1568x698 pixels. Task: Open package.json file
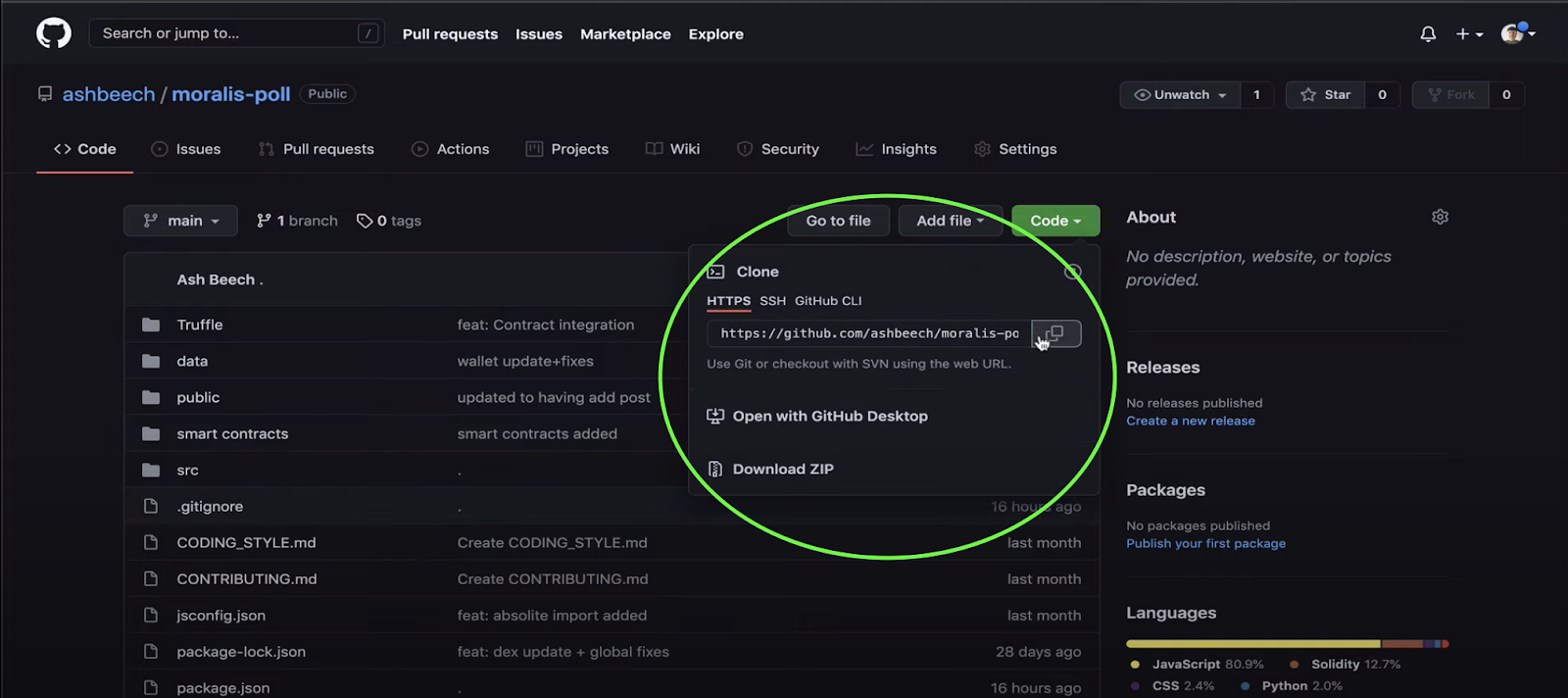pyautogui.click(x=222, y=687)
